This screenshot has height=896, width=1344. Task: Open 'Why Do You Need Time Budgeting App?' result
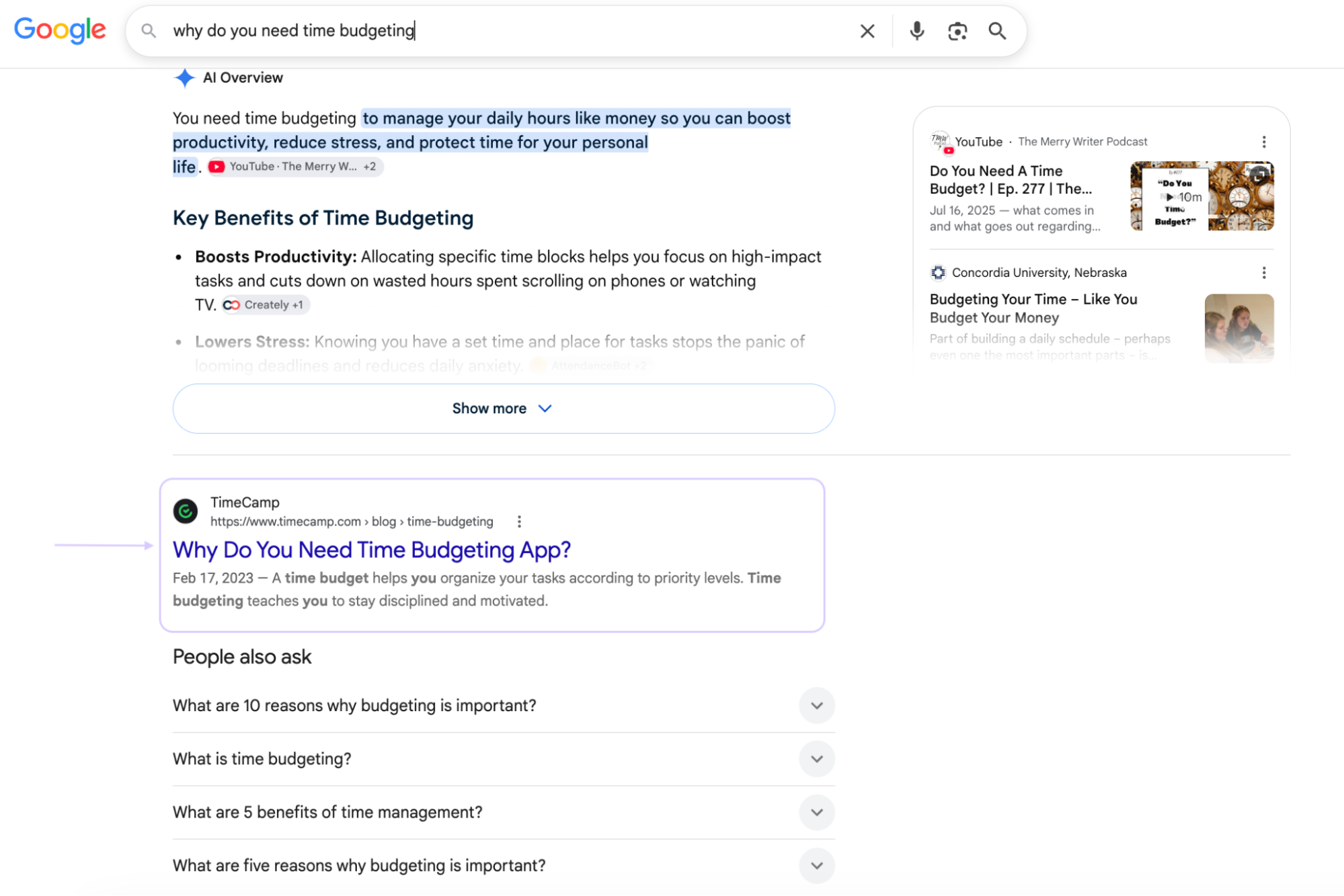372,550
